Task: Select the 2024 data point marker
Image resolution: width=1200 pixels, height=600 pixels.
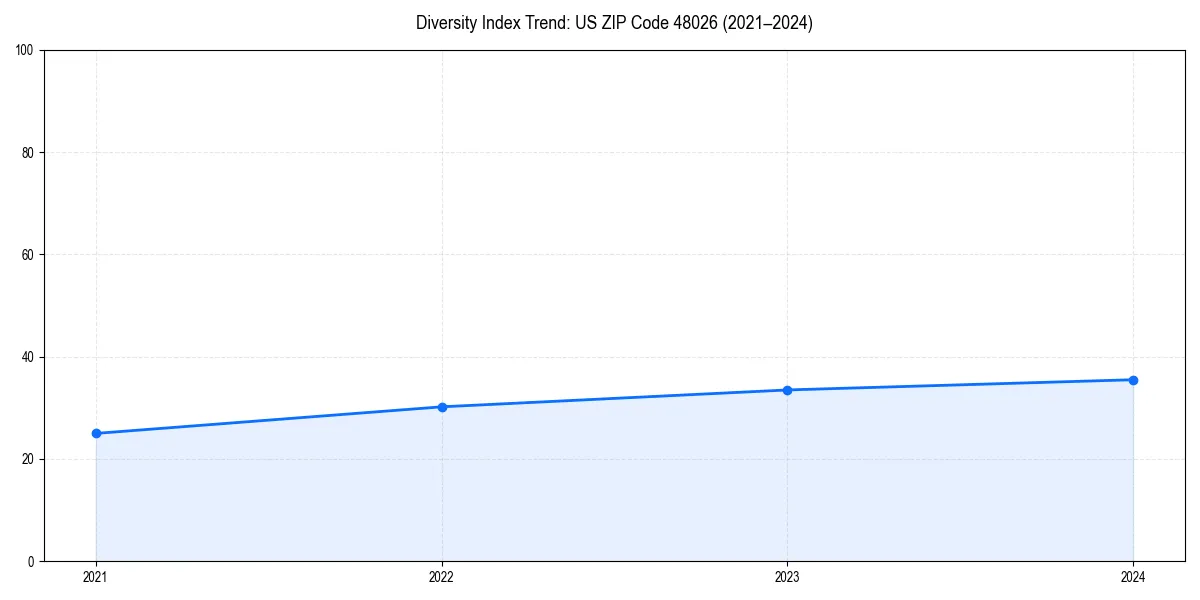Action: (x=1133, y=380)
